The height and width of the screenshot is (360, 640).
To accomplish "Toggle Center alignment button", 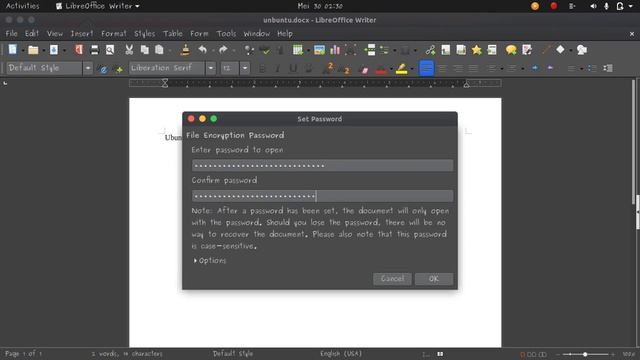I will tap(442, 69).
